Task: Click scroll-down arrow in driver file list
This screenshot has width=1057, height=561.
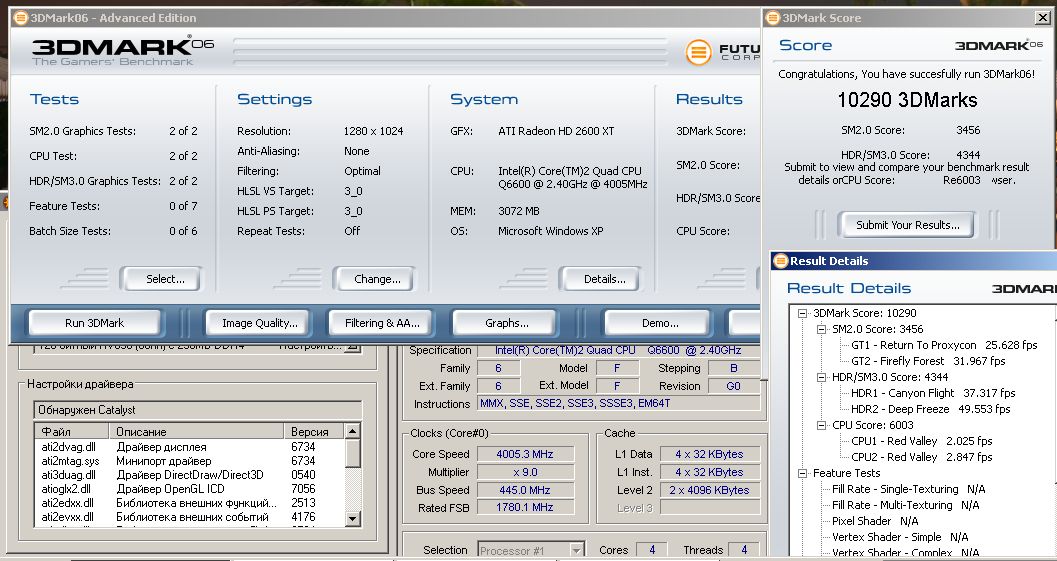Action: (x=353, y=518)
